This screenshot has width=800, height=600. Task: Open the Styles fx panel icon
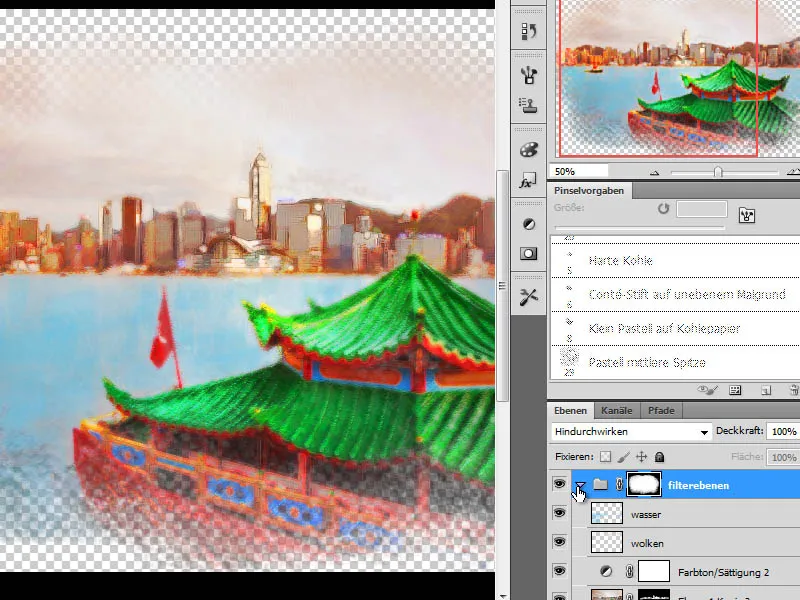click(529, 180)
